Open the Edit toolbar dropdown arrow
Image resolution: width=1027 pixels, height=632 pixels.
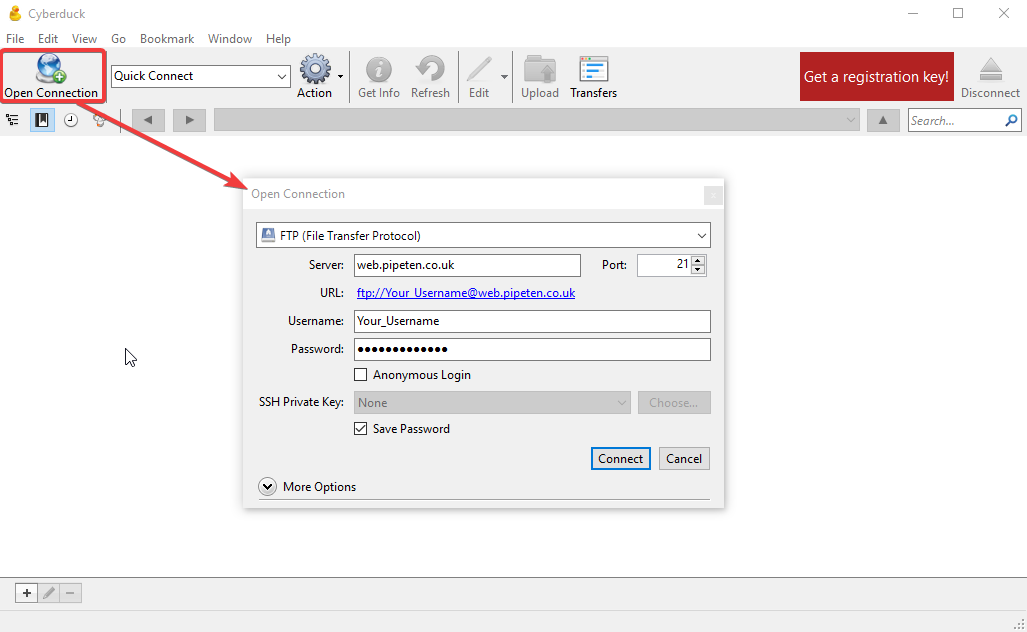[504, 77]
